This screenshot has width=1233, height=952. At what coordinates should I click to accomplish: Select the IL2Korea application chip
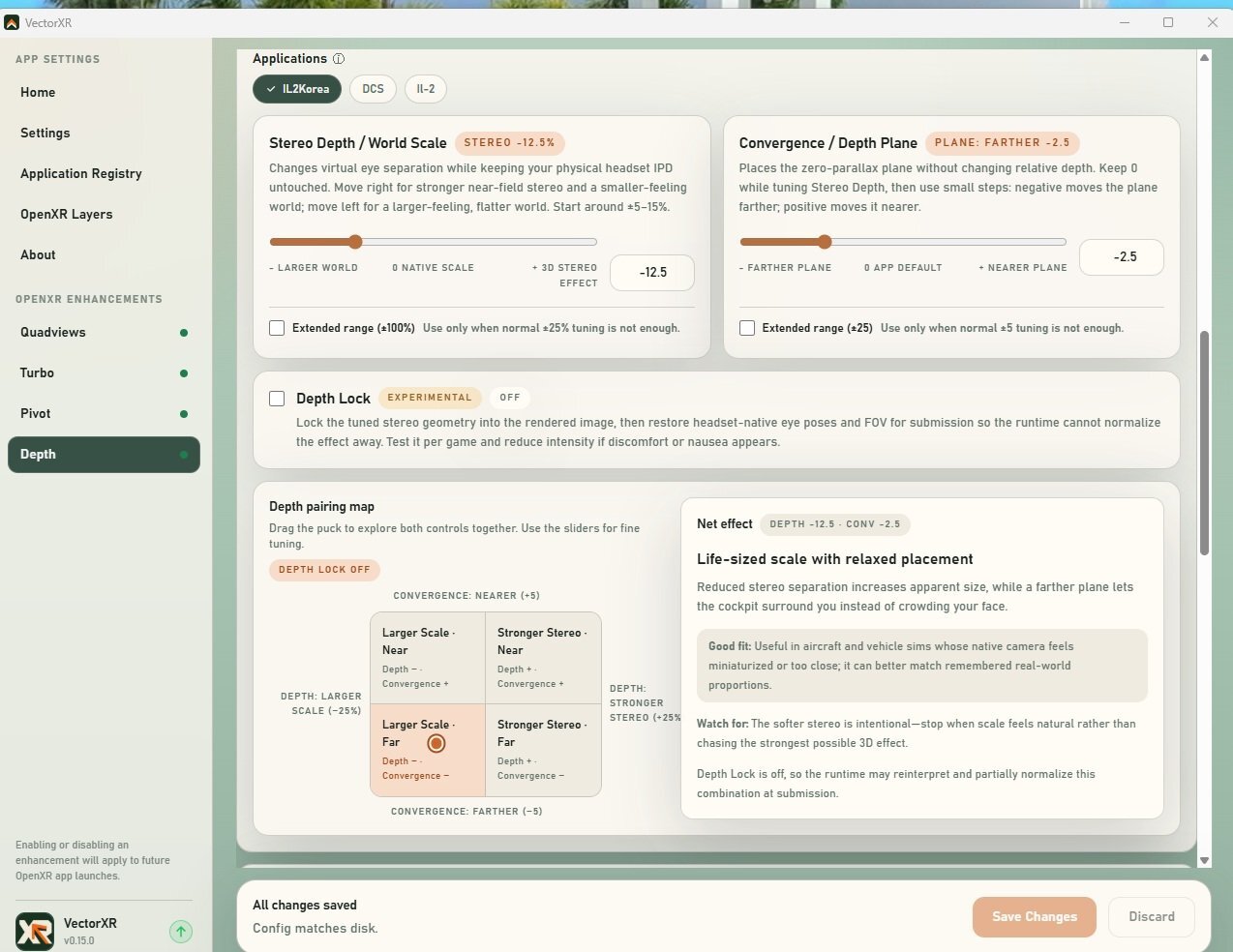pos(297,89)
